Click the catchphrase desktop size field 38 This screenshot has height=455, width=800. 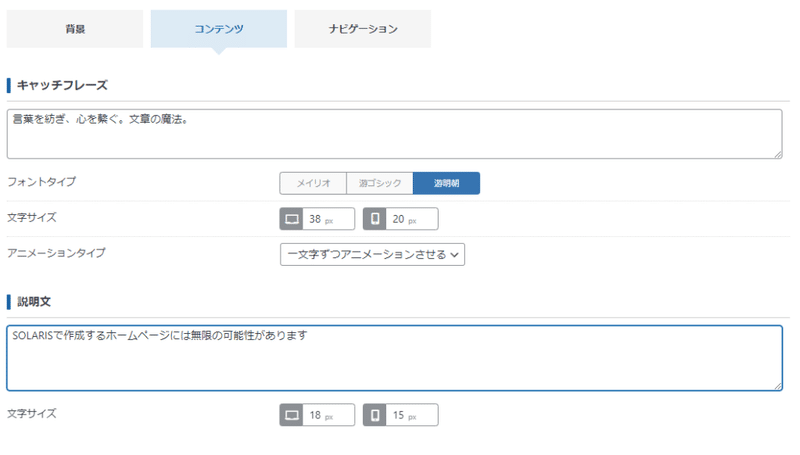coord(329,219)
